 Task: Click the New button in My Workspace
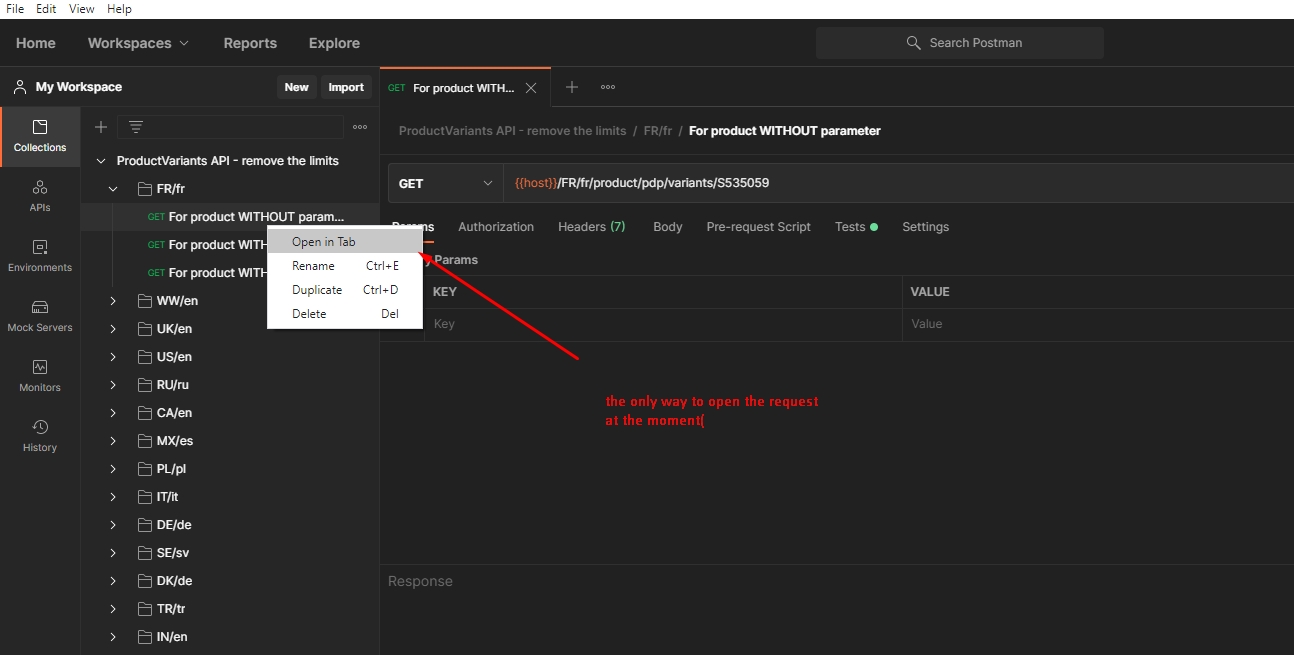tap(296, 87)
